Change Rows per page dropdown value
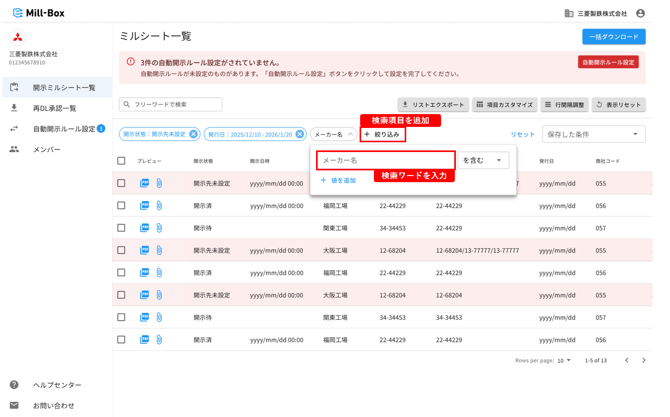 [x=564, y=361]
